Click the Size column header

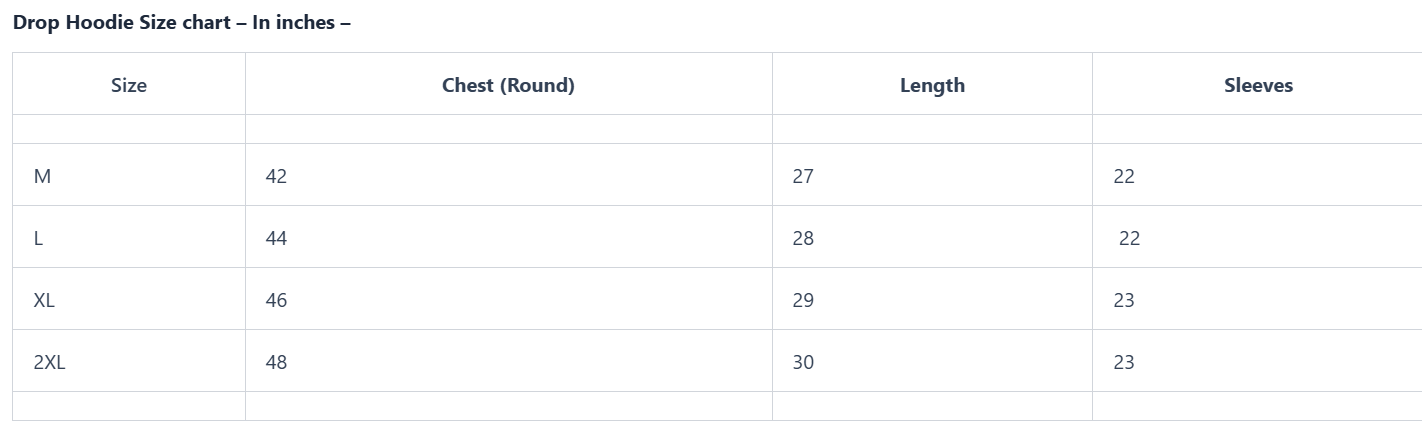pos(129,85)
